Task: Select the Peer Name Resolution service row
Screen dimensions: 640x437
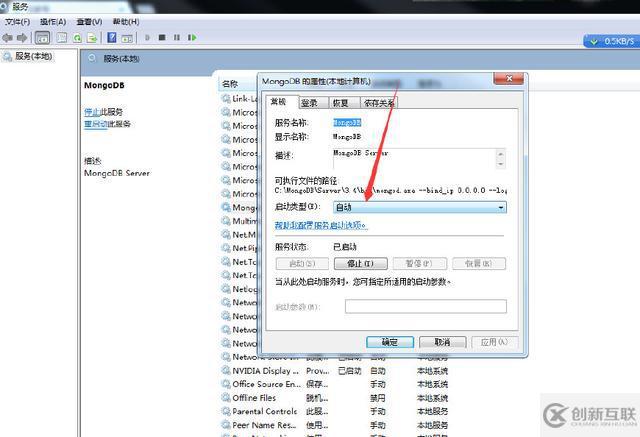Action: [335, 425]
